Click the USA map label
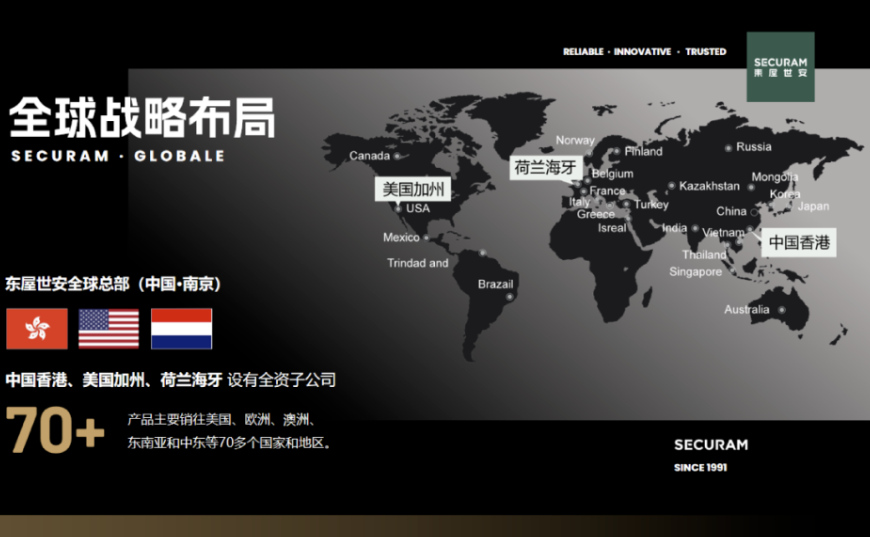The image size is (870, 537). [x=418, y=209]
